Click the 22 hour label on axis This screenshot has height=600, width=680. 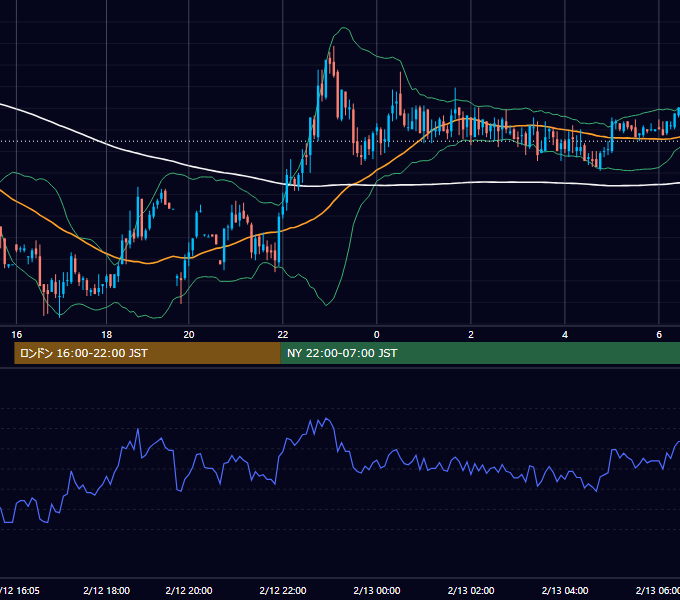pos(283,335)
